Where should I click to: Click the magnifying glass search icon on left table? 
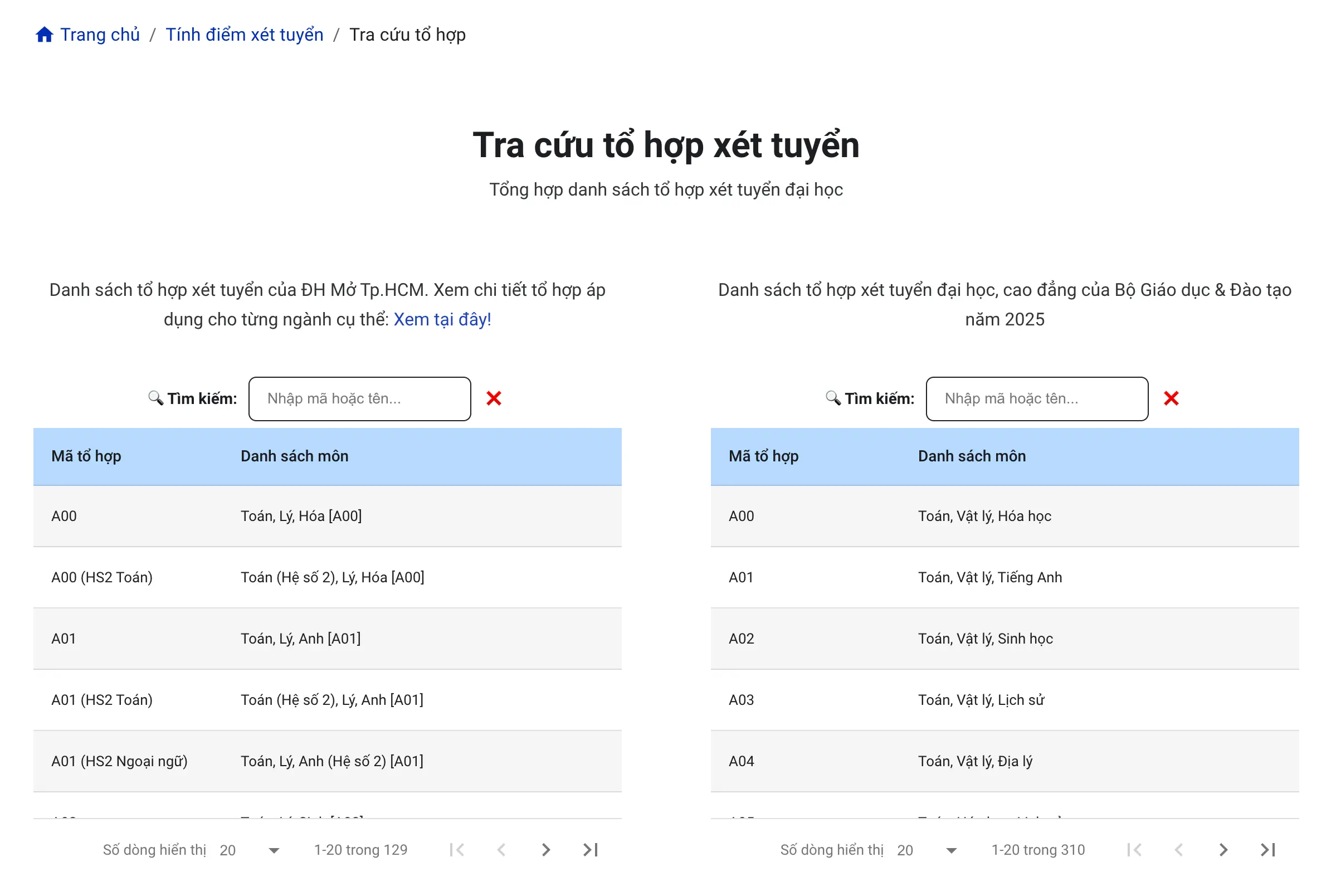[x=155, y=398]
